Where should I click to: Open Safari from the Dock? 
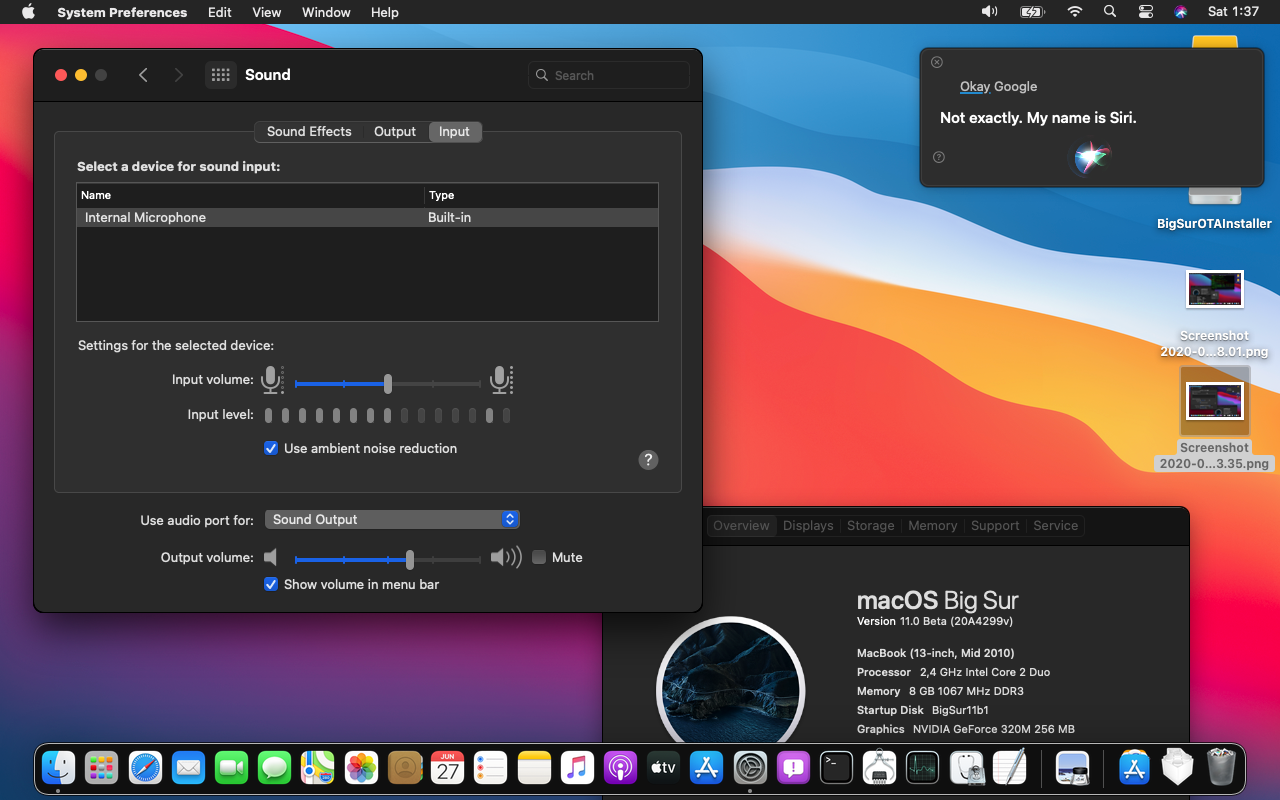[145, 768]
